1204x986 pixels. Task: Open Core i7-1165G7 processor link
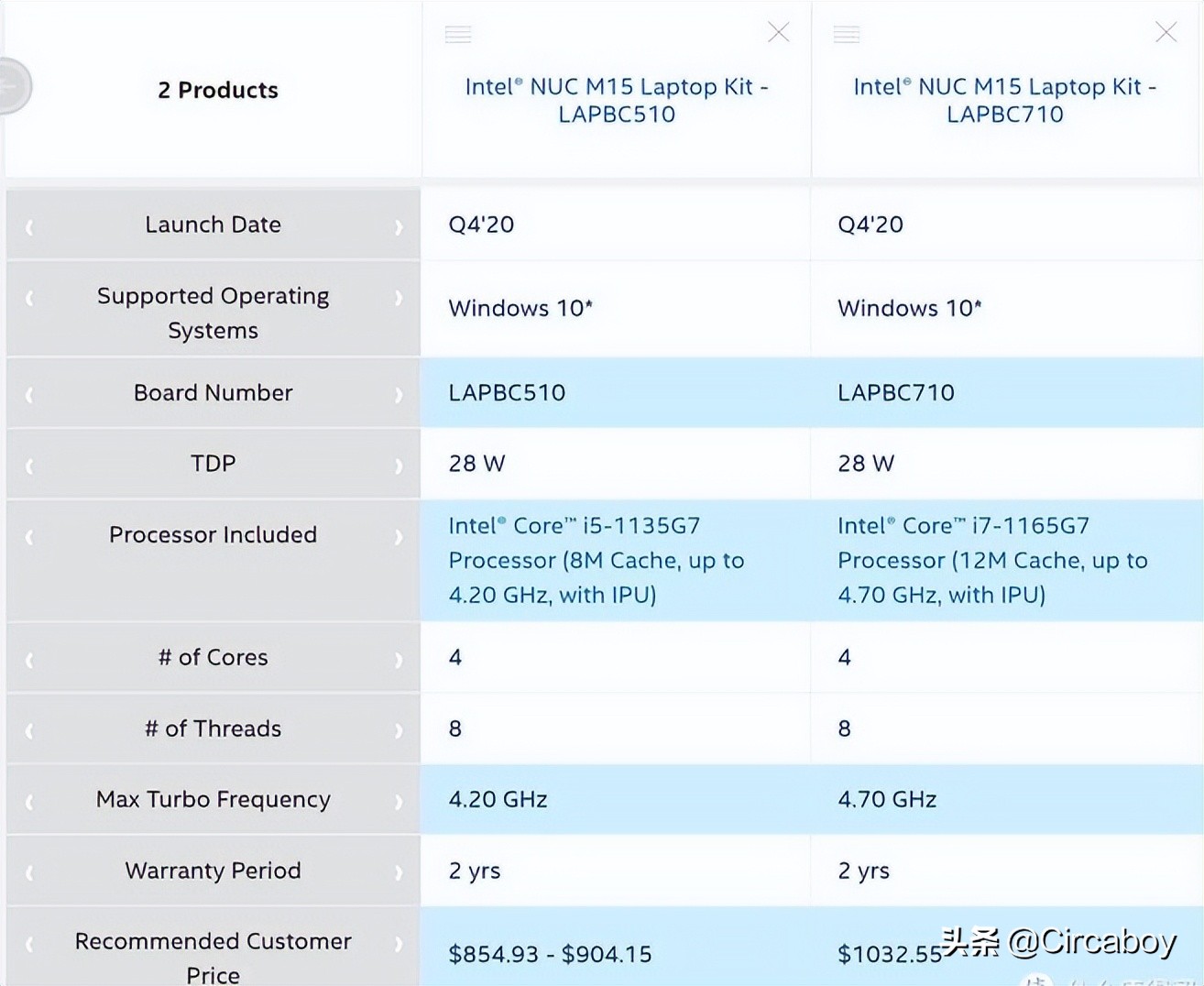click(991, 560)
